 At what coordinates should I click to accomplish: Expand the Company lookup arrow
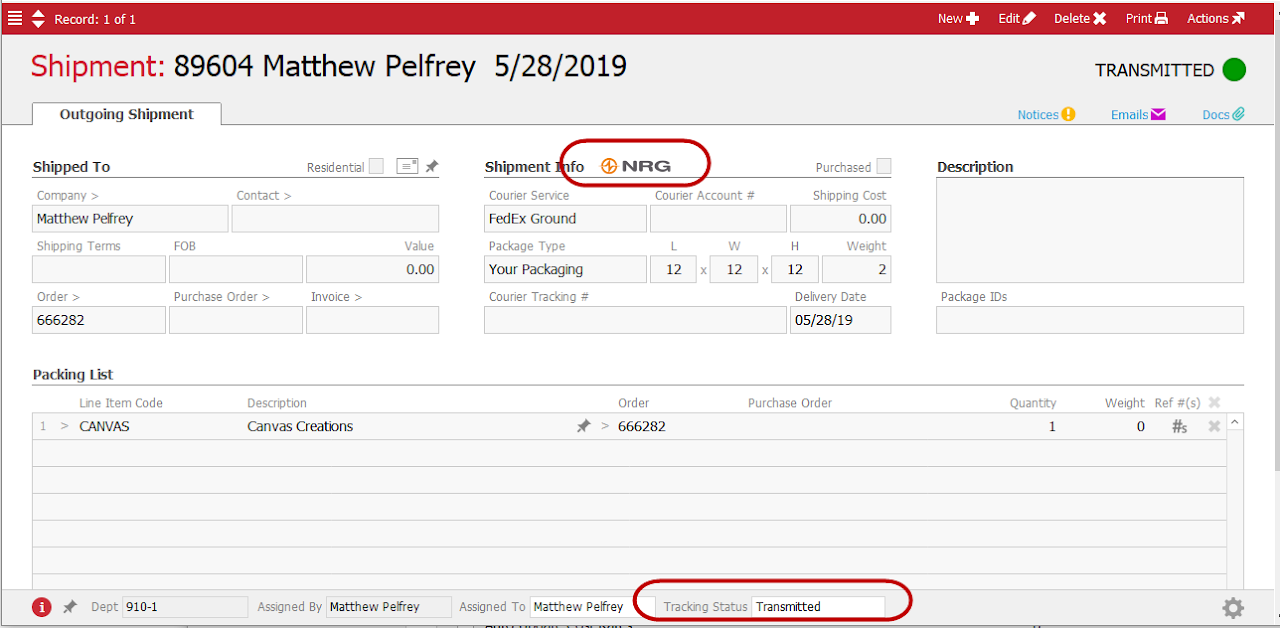click(x=95, y=196)
